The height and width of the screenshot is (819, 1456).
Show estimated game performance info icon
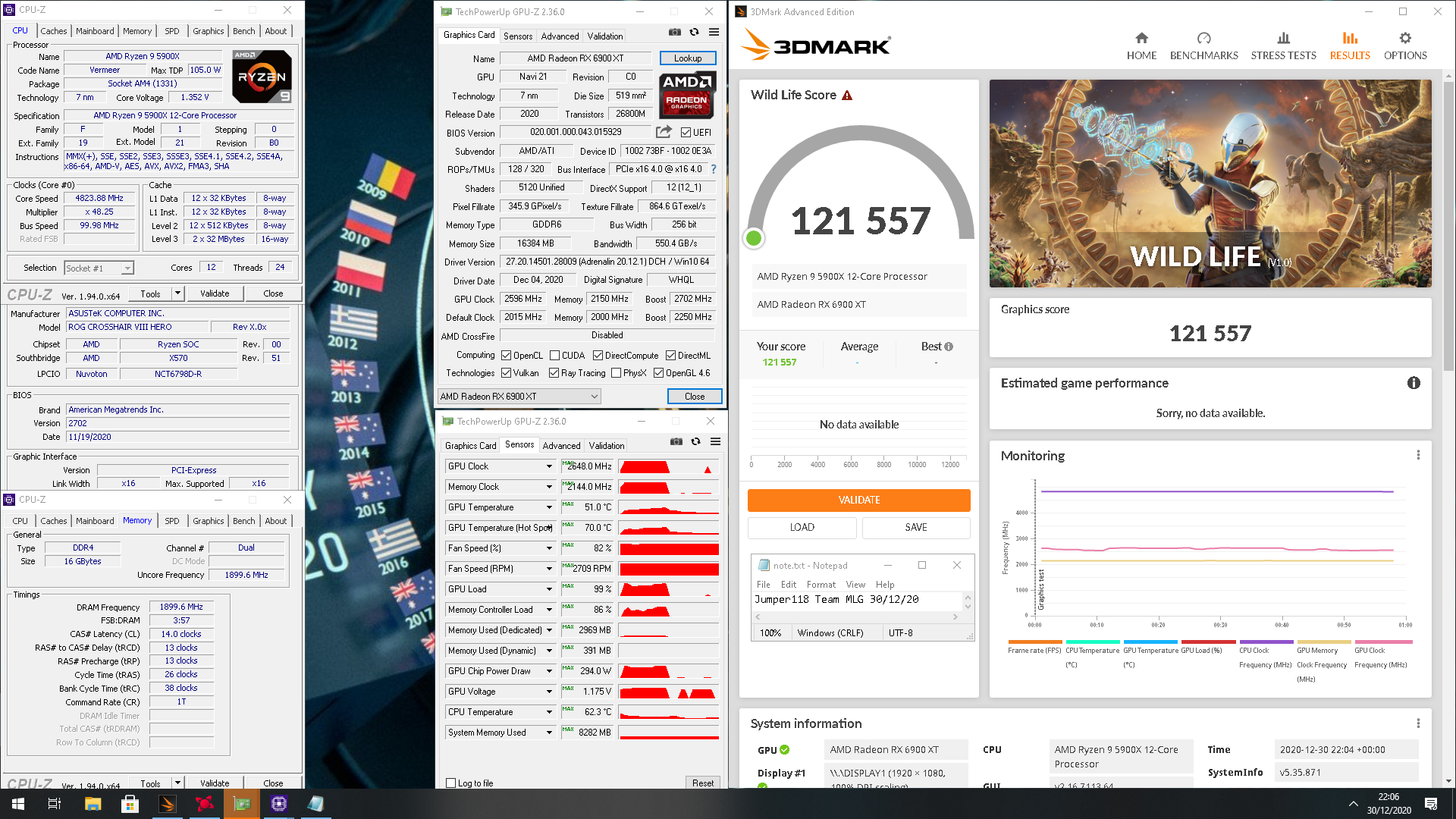(1414, 383)
